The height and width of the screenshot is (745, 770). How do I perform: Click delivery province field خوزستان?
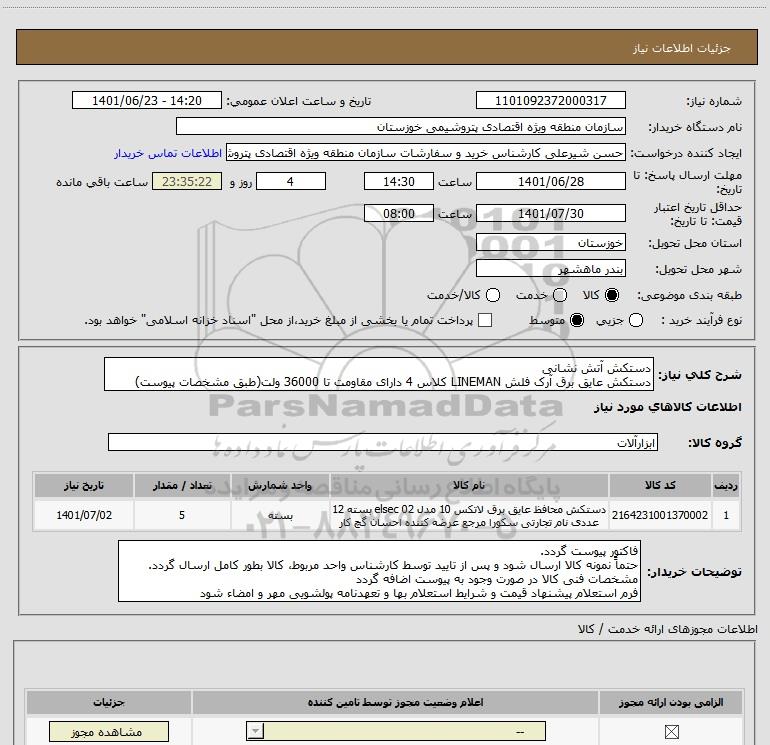(550, 243)
